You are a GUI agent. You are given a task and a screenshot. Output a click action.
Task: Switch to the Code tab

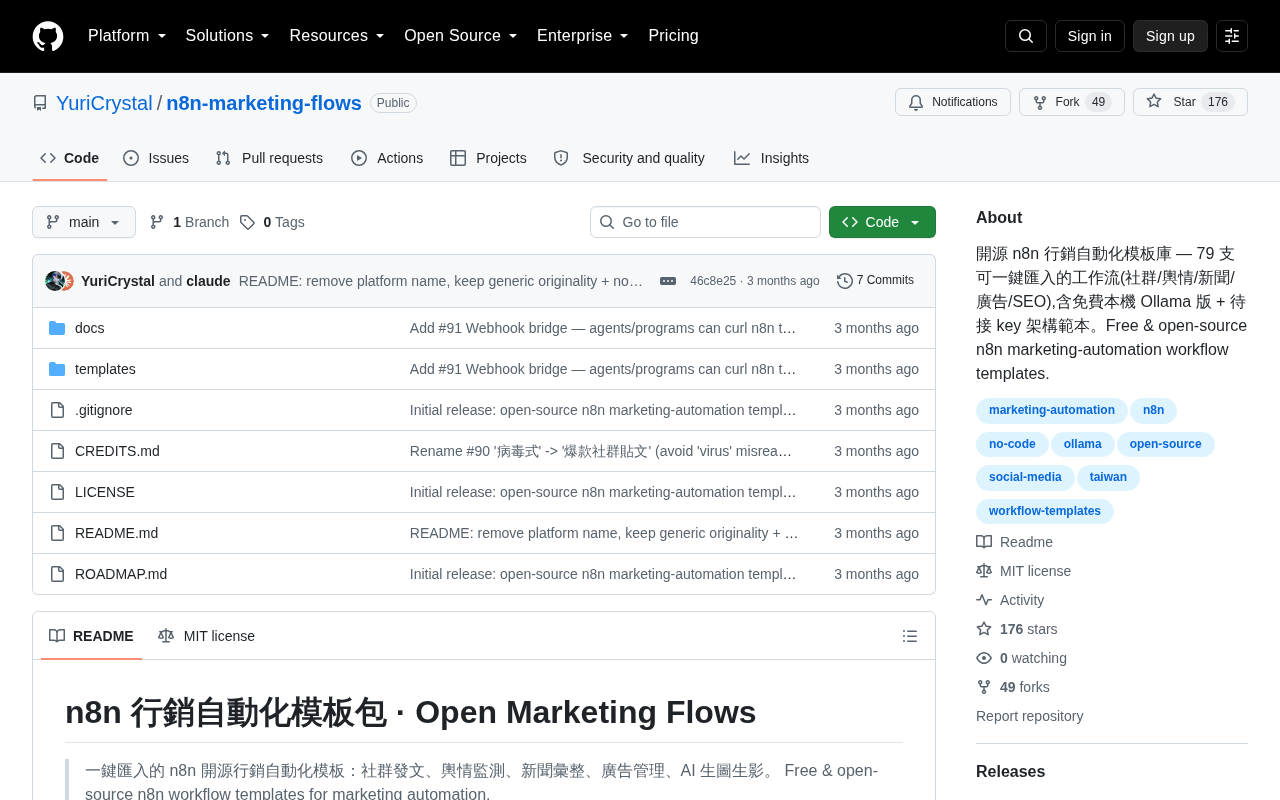click(x=70, y=158)
